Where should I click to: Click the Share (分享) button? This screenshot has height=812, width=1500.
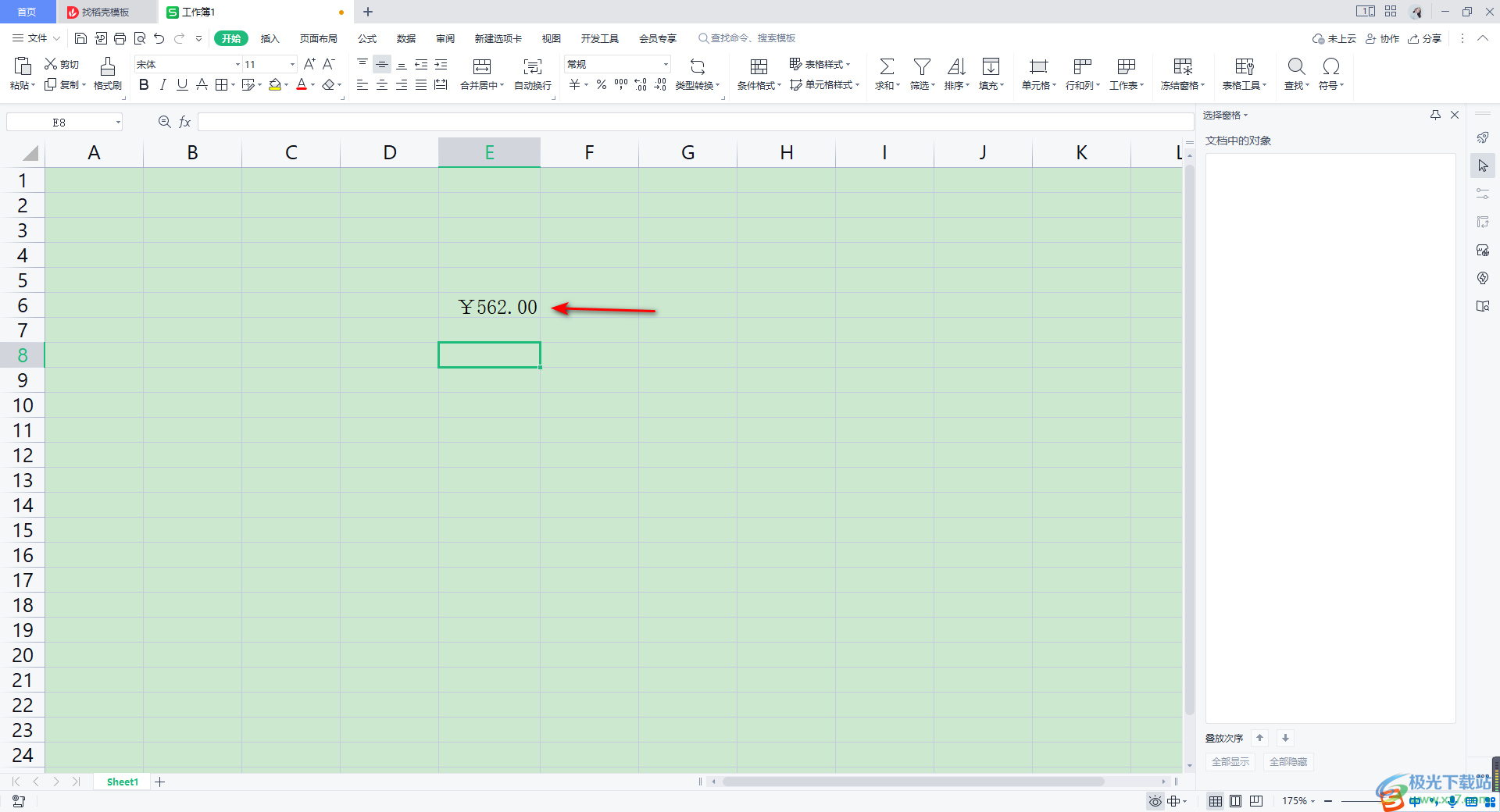click(x=1425, y=38)
